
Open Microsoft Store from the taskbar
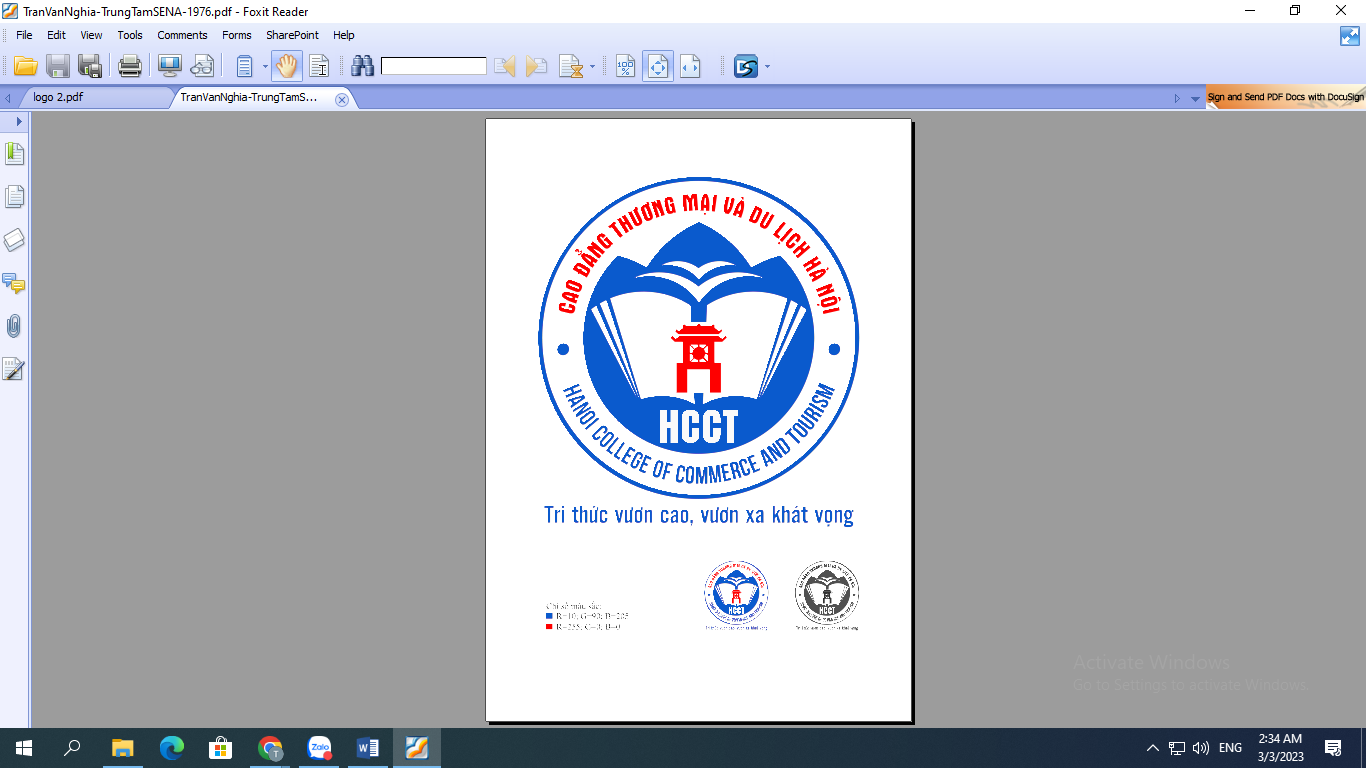click(220, 748)
